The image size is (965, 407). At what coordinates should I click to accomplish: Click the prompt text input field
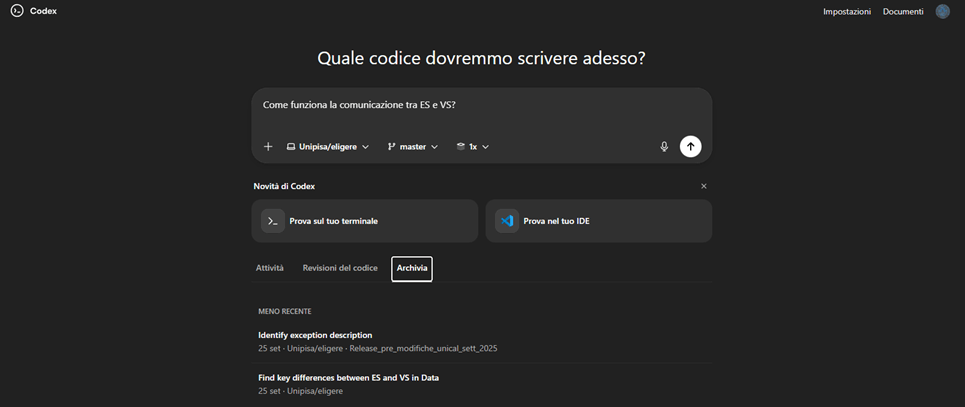[480, 106]
